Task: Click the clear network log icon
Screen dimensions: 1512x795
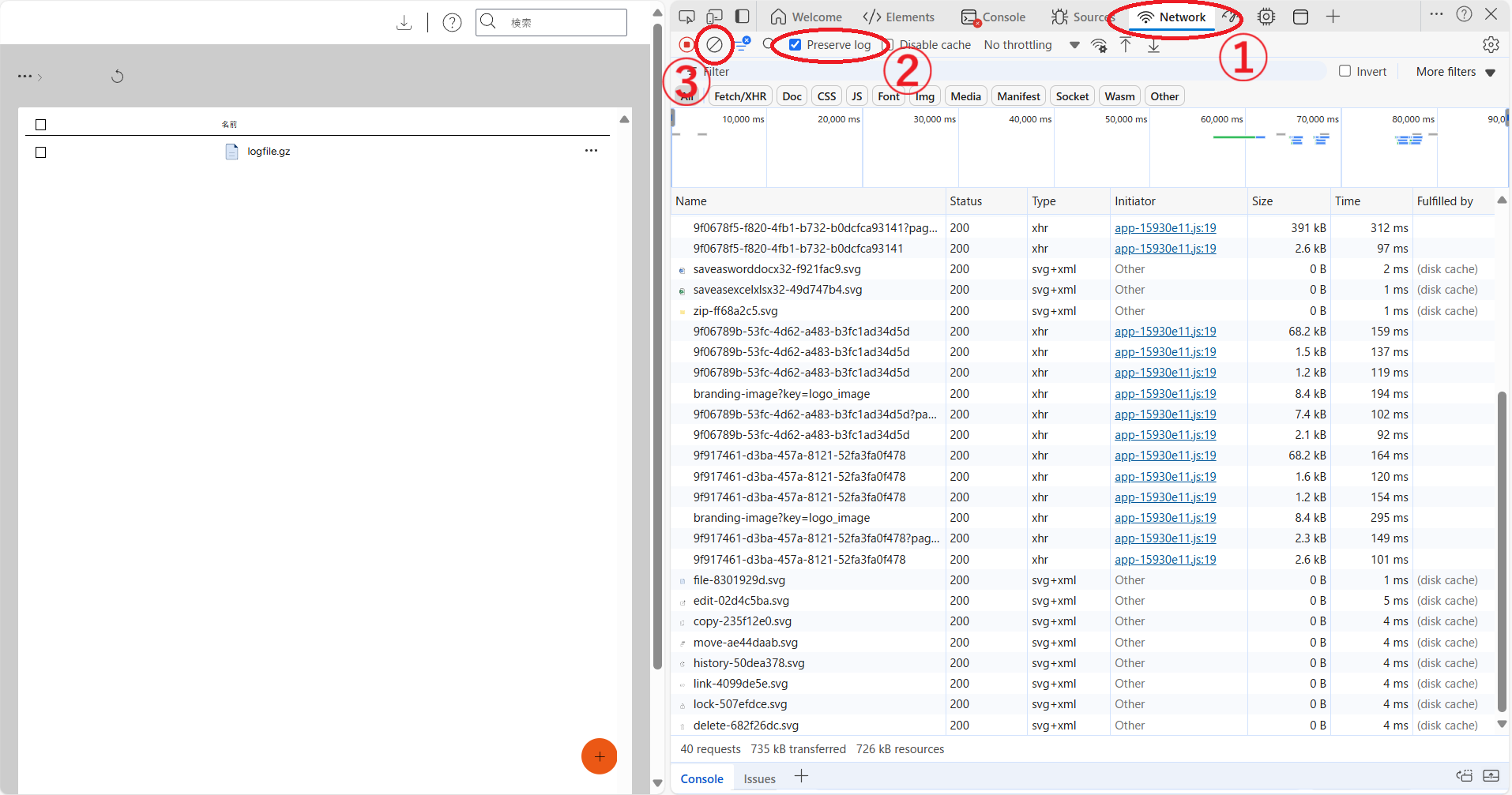Action: pyautogui.click(x=714, y=45)
